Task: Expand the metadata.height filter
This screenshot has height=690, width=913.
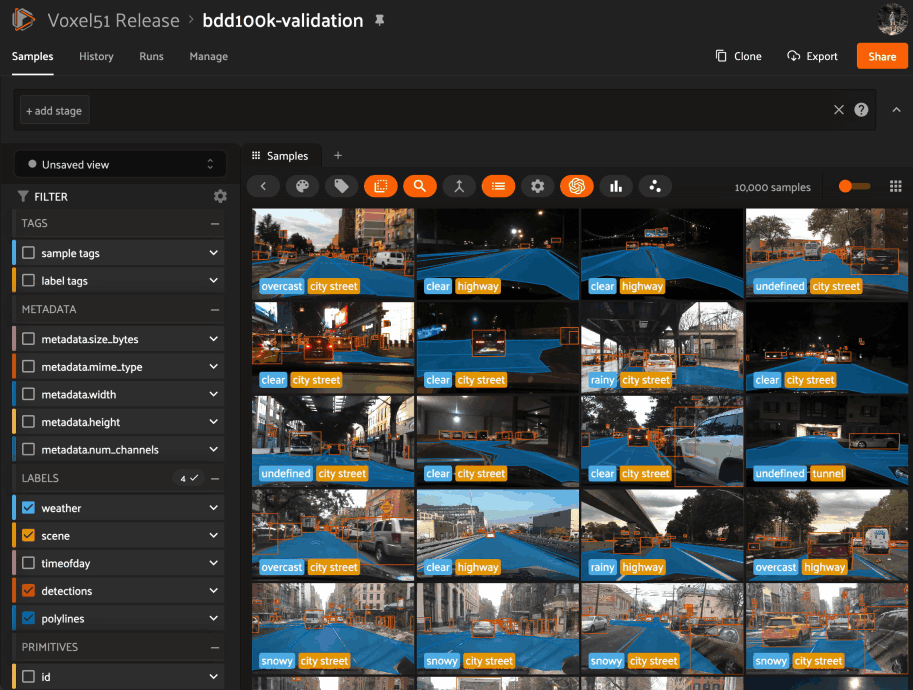Action: point(214,422)
